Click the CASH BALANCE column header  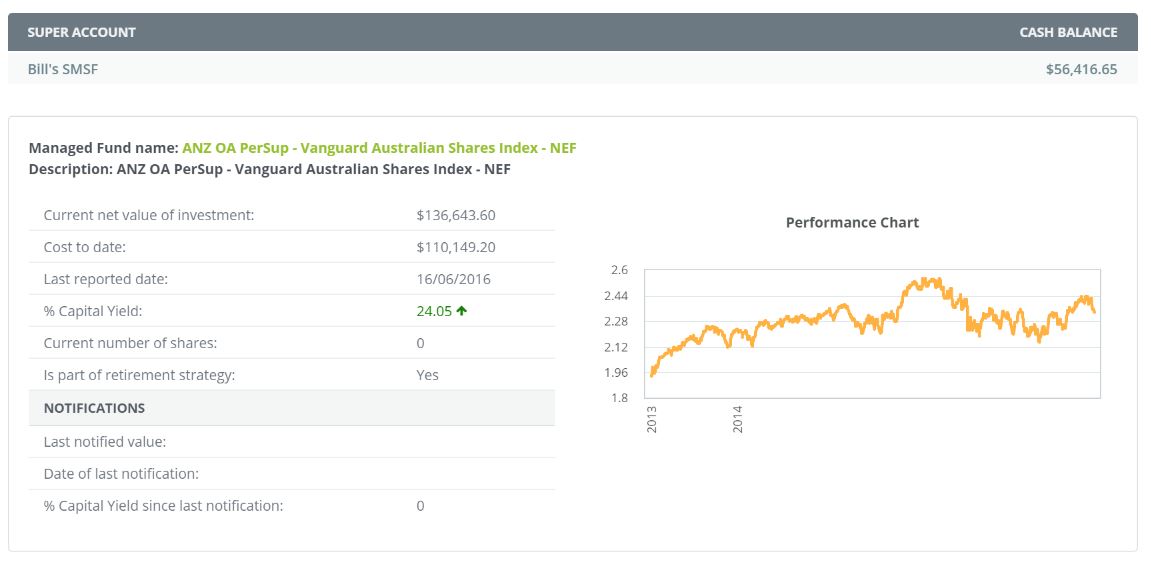(x=1068, y=32)
